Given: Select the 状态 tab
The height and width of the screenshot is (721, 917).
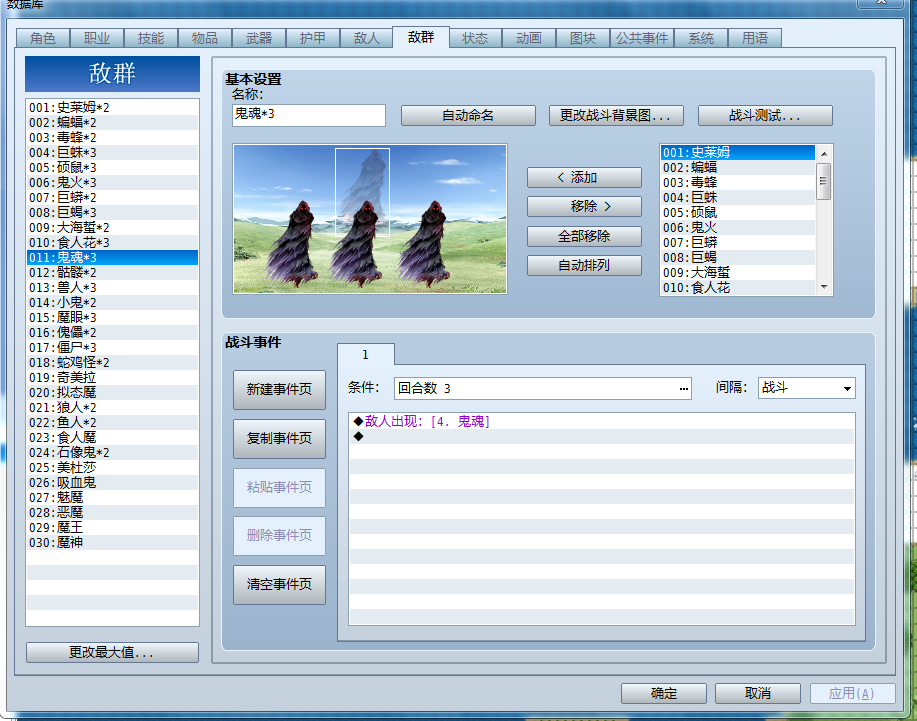Looking at the screenshot, I should click(474, 38).
